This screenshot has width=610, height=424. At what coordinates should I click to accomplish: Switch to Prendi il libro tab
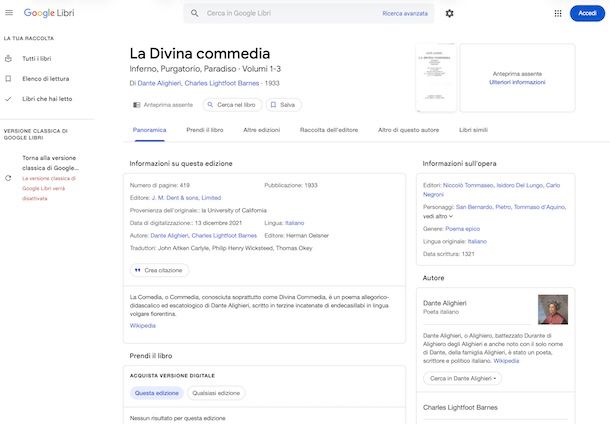click(x=205, y=130)
